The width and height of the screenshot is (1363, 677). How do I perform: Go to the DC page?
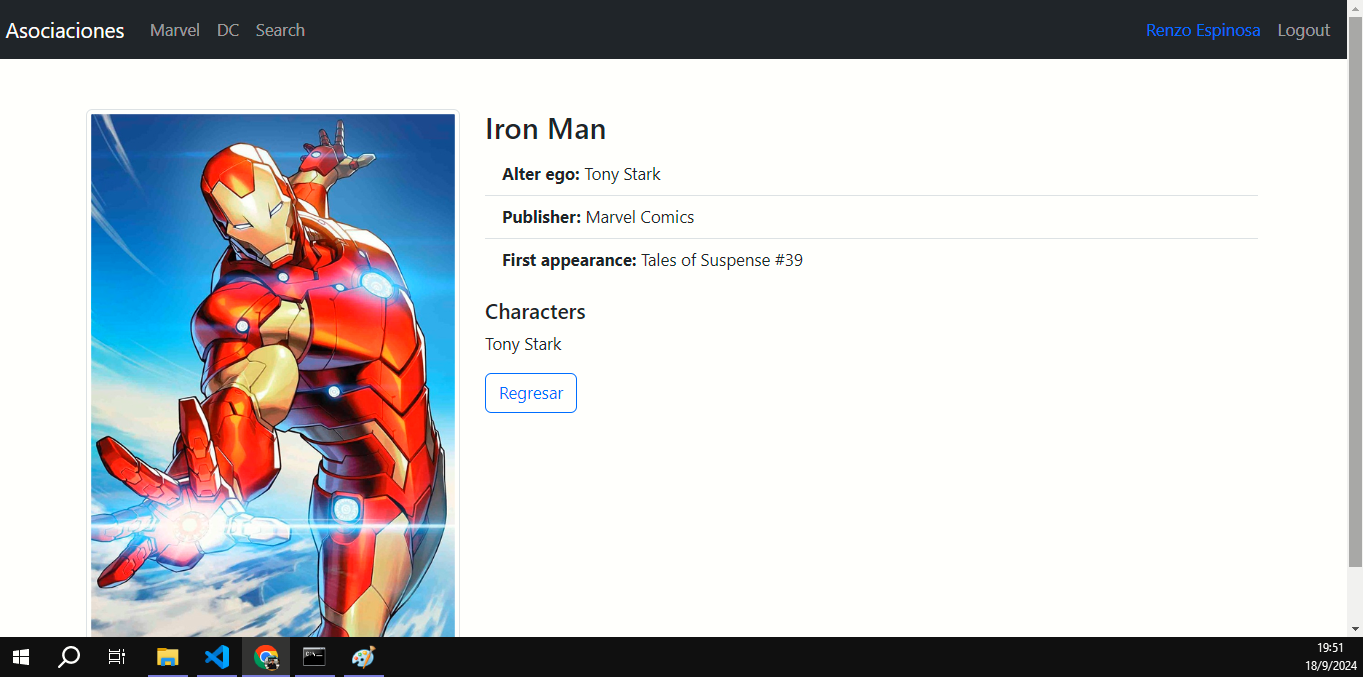click(228, 30)
